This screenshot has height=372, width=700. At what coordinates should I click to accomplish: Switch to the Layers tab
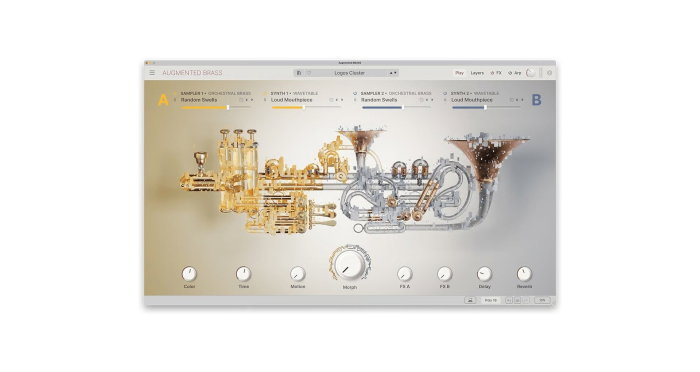(x=477, y=72)
